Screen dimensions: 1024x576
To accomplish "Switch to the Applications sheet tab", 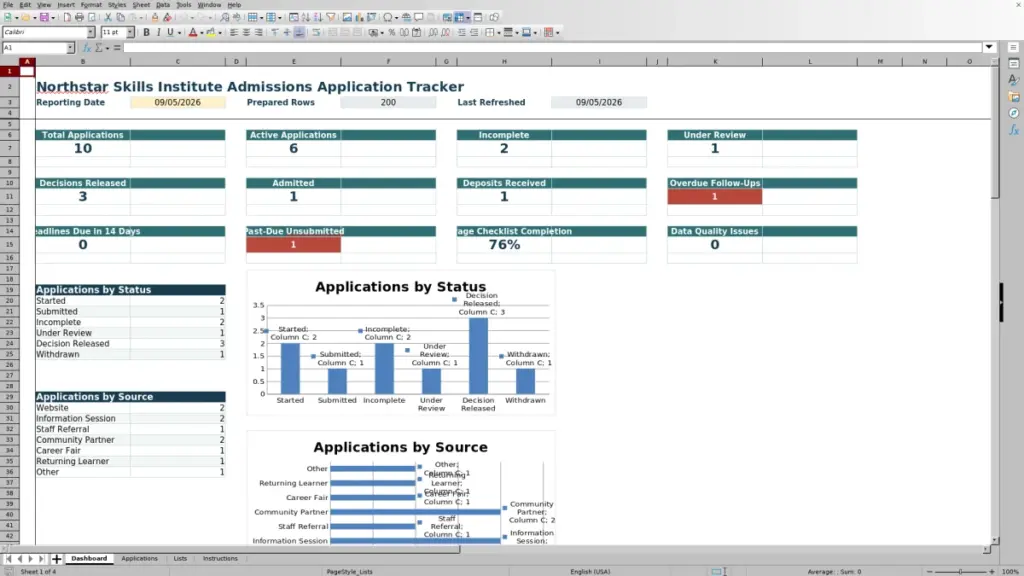I will click(139, 558).
